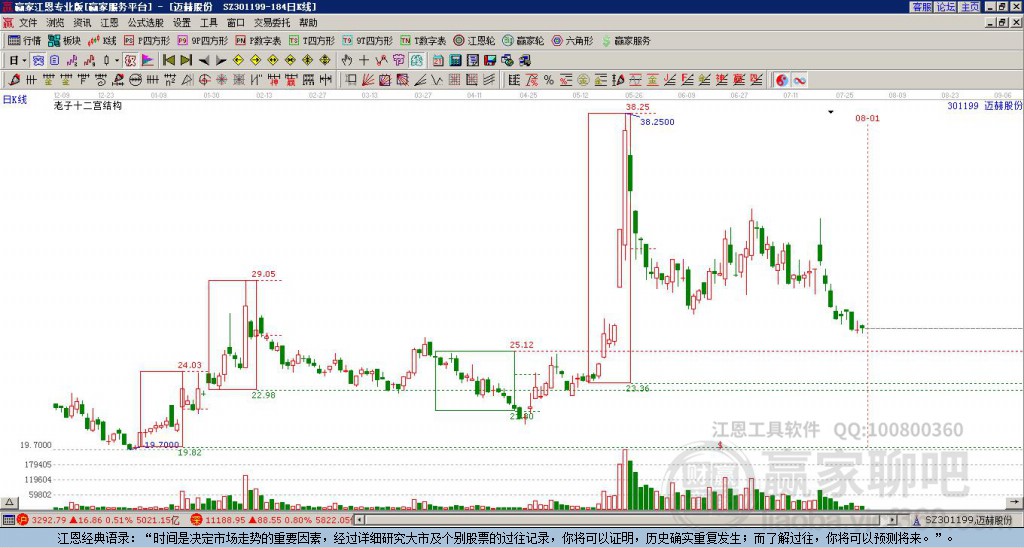Open the 论坛 link
The width and height of the screenshot is (1024, 548).
click(946, 7)
